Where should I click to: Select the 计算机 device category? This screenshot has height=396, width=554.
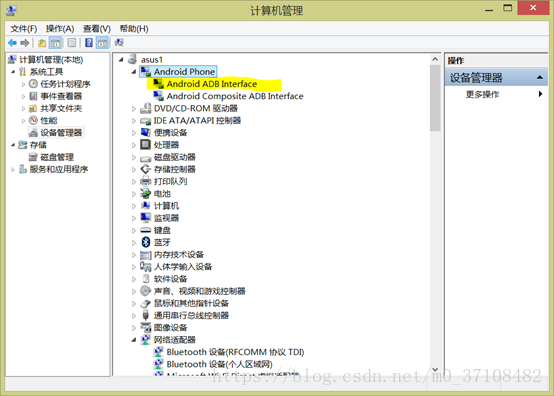click(166, 206)
